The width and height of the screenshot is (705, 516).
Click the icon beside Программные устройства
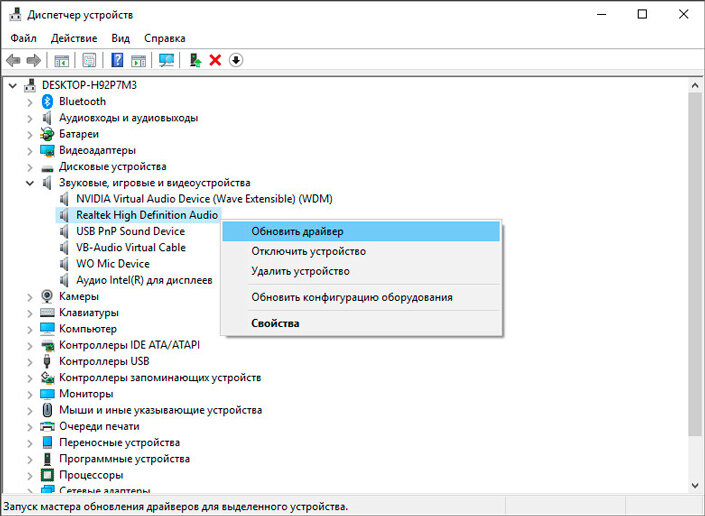(47, 458)
